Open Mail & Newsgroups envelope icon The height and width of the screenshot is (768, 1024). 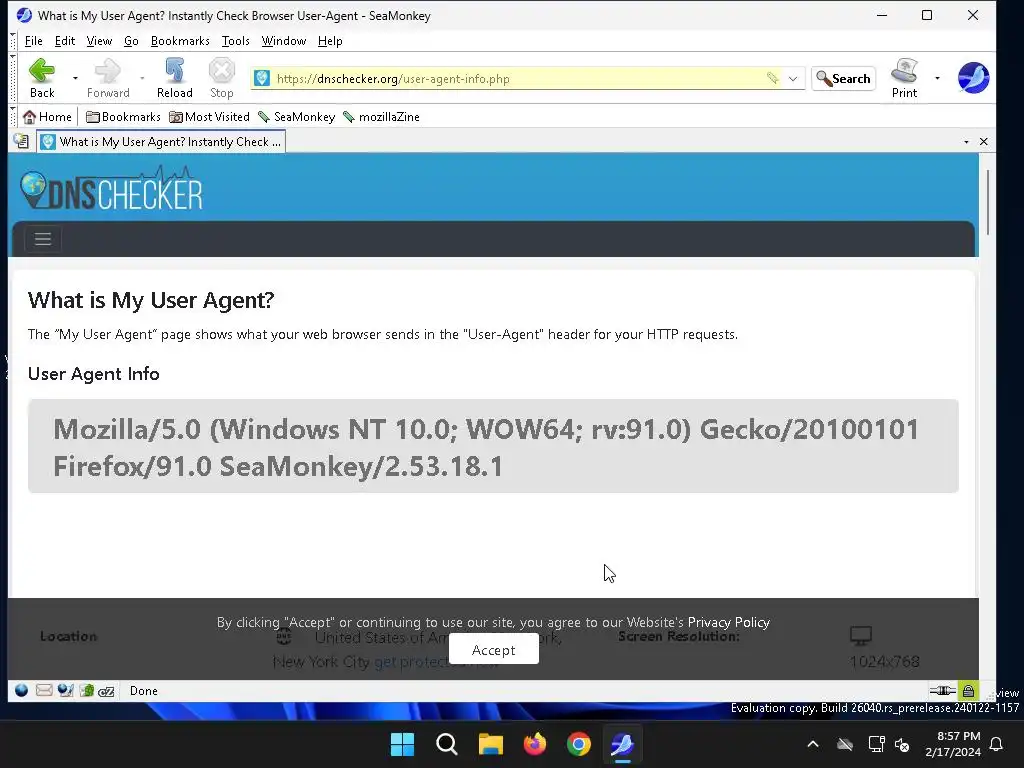(x=44, y=690)
